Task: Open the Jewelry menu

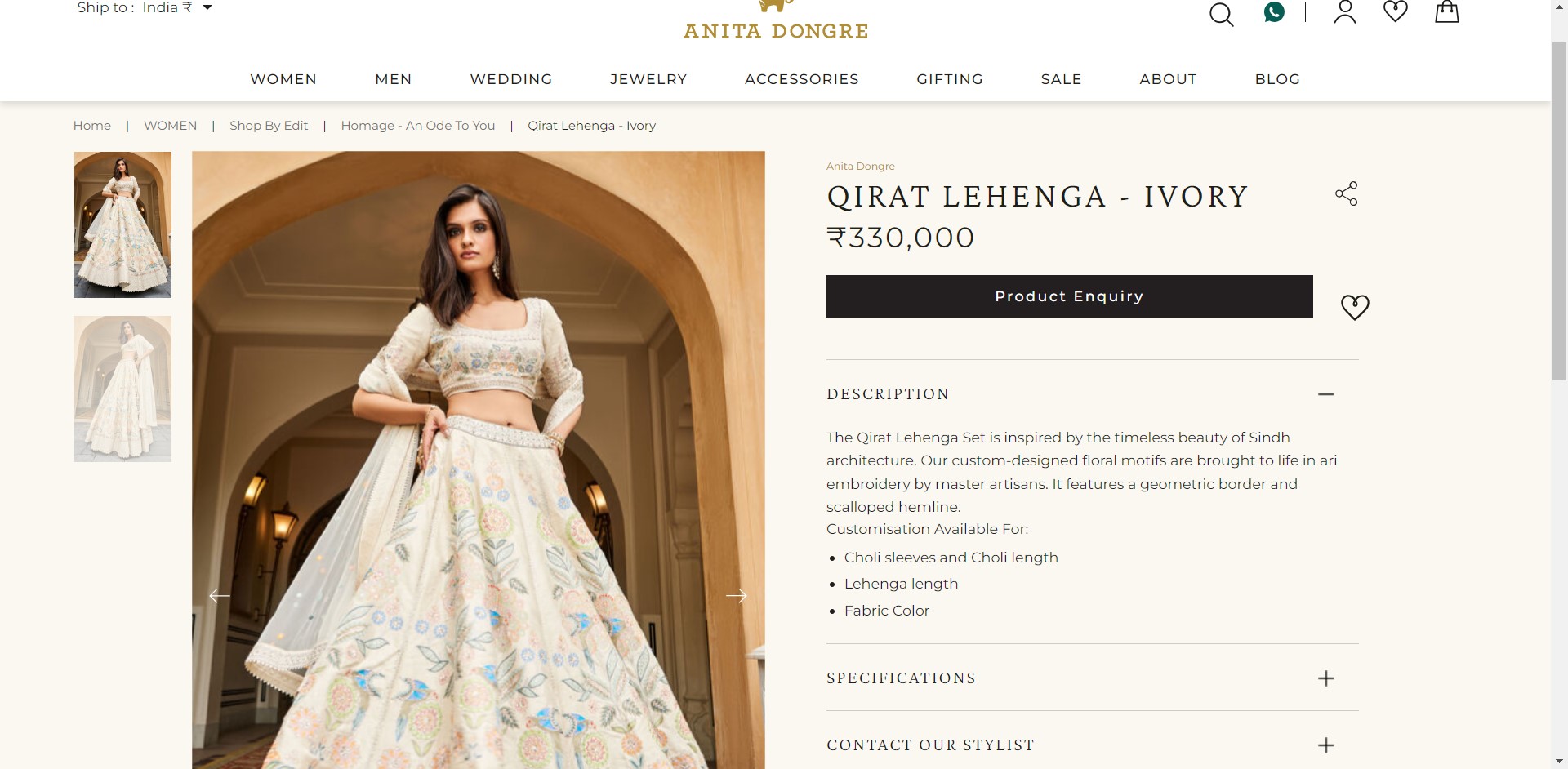Action: tap(648, 79)
